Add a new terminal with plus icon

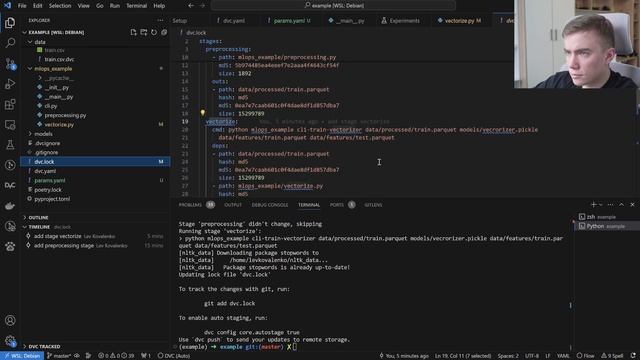(x=593, y=204)
